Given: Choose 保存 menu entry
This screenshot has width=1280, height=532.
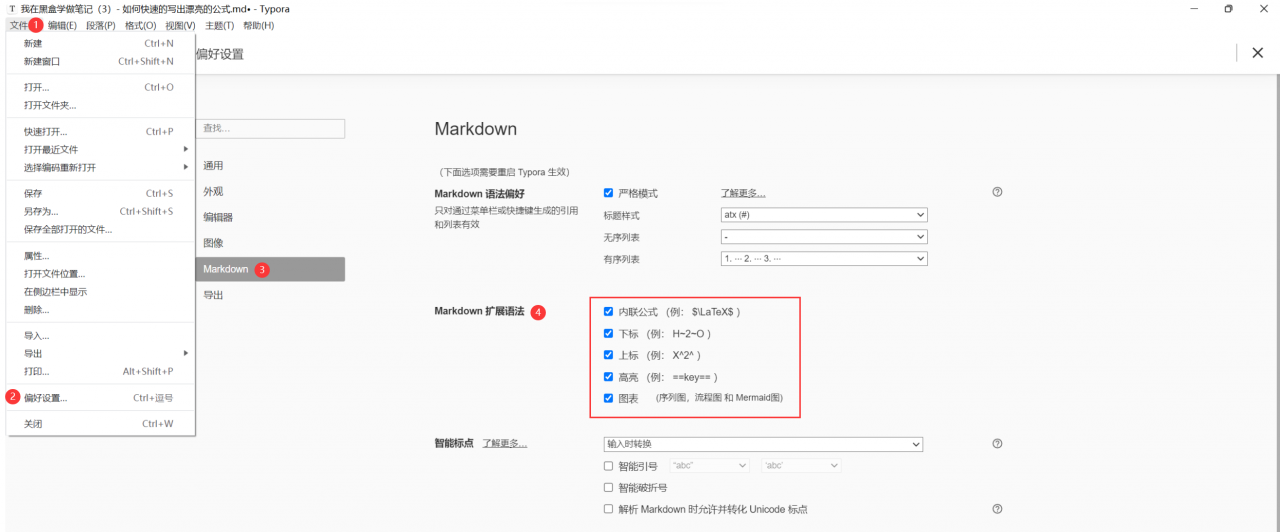Looking at the screenshot, I should pyautogui.click(x=101, y=194).
